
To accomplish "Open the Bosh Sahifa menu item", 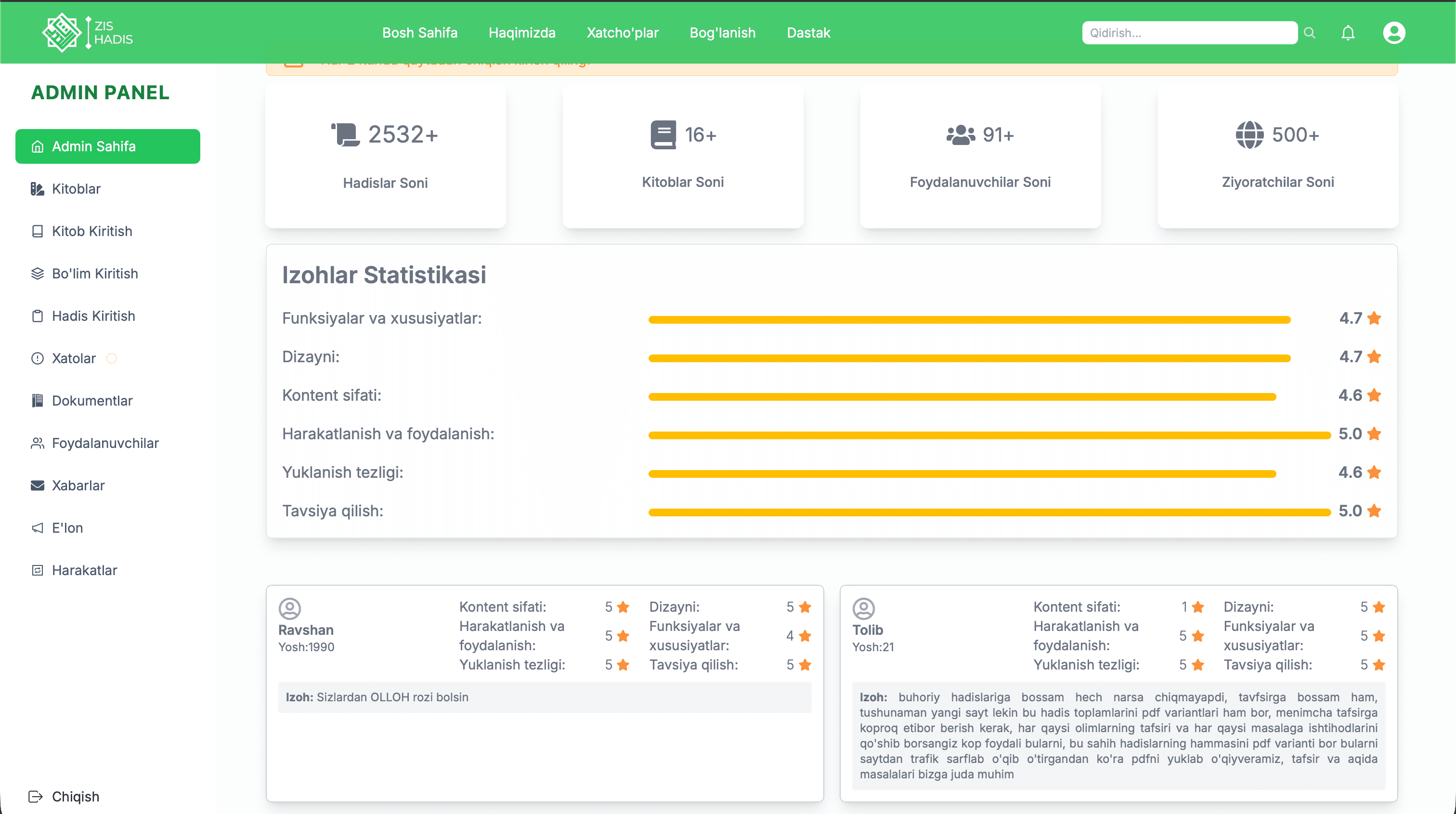I will point(419,32).
